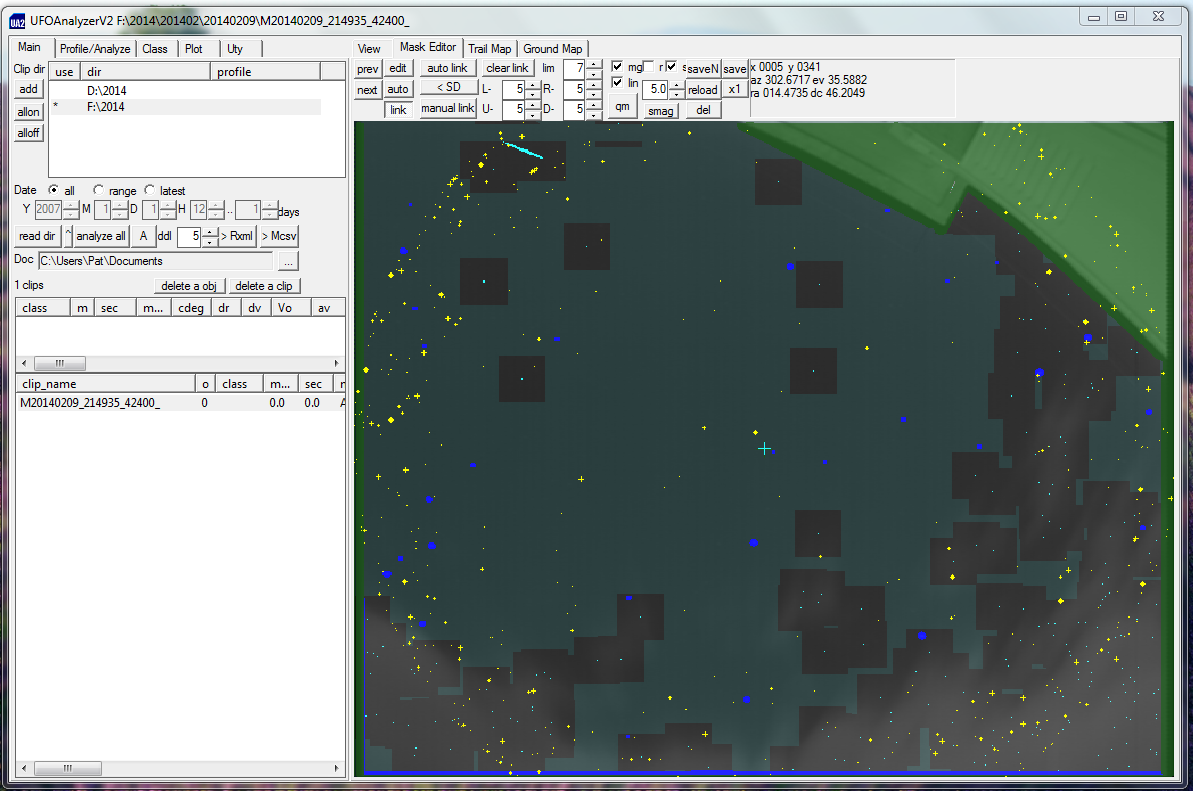1193x791 pixels.
Task: Uncheck the 'lin' checkbox
Action: click(618, 83)
